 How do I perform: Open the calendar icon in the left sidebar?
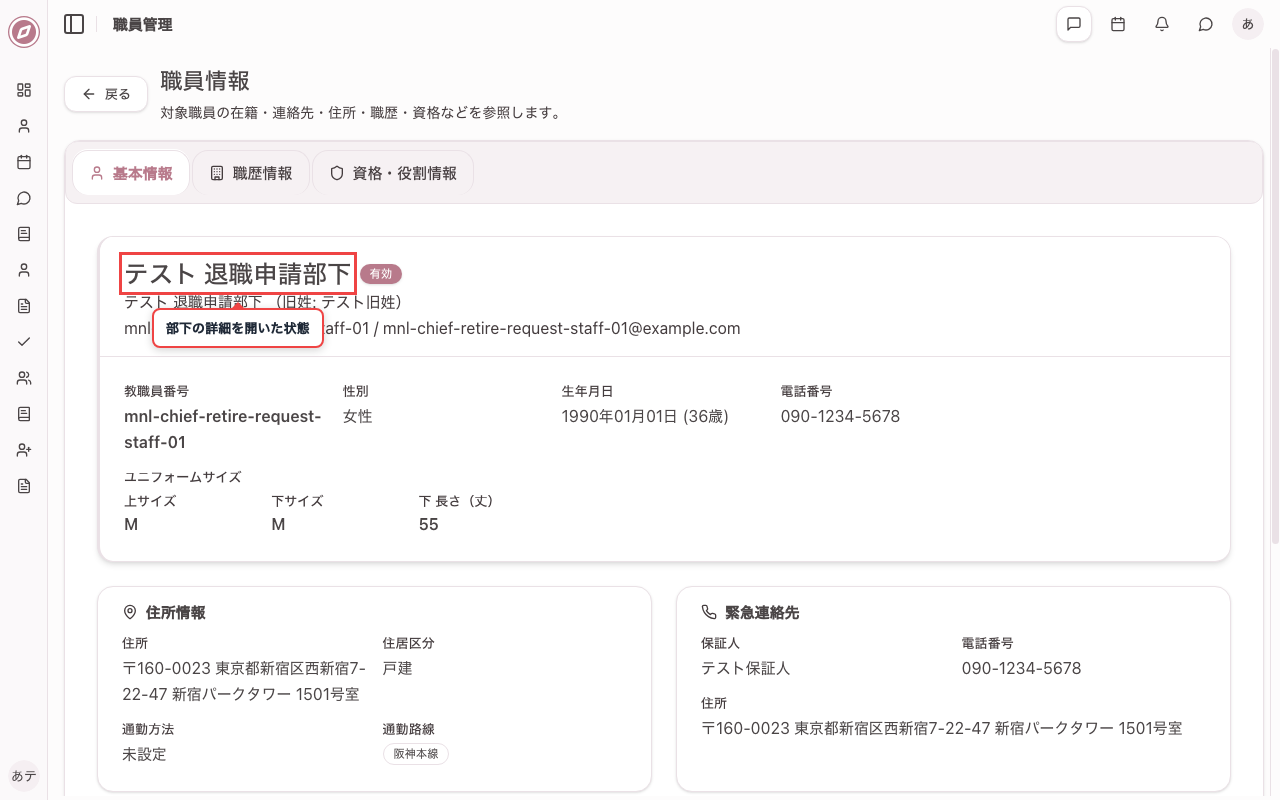point(24,162)
